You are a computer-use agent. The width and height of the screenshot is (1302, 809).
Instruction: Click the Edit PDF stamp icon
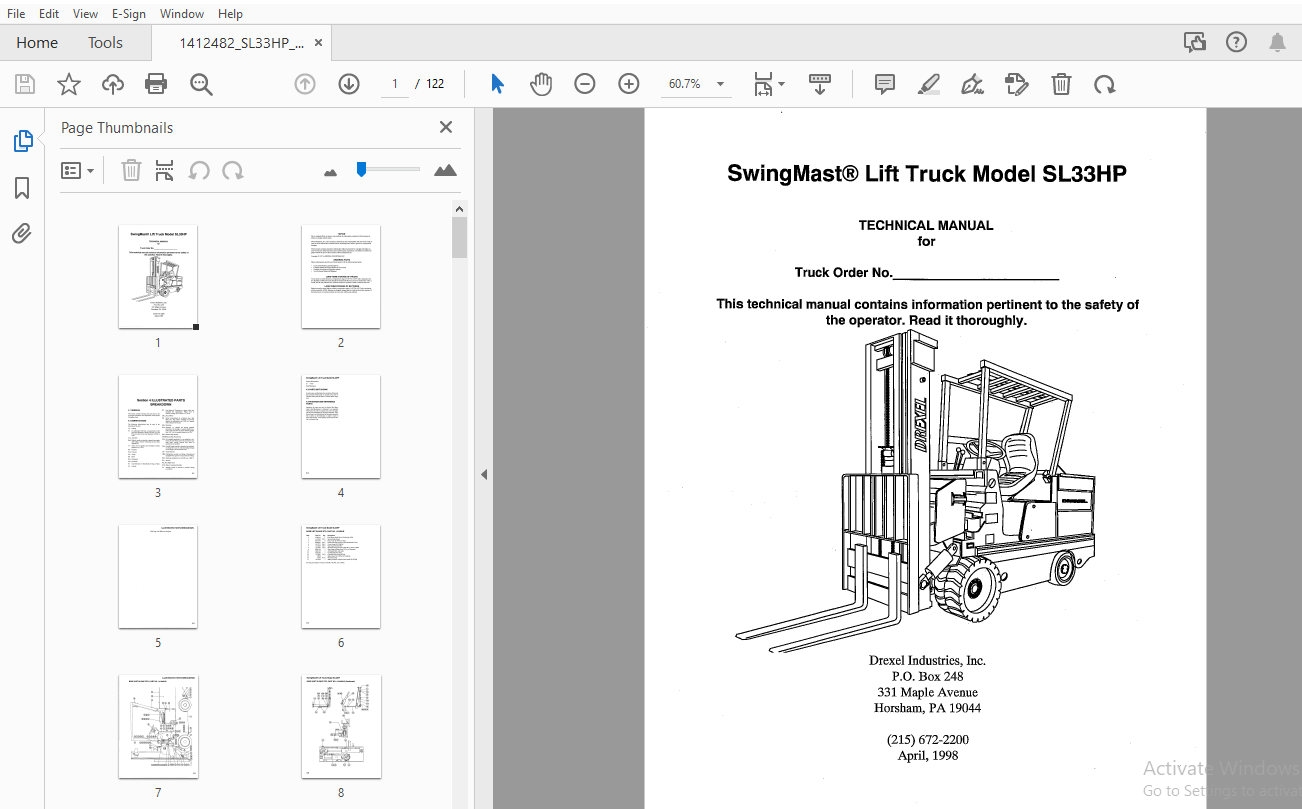coord(1017,84)
